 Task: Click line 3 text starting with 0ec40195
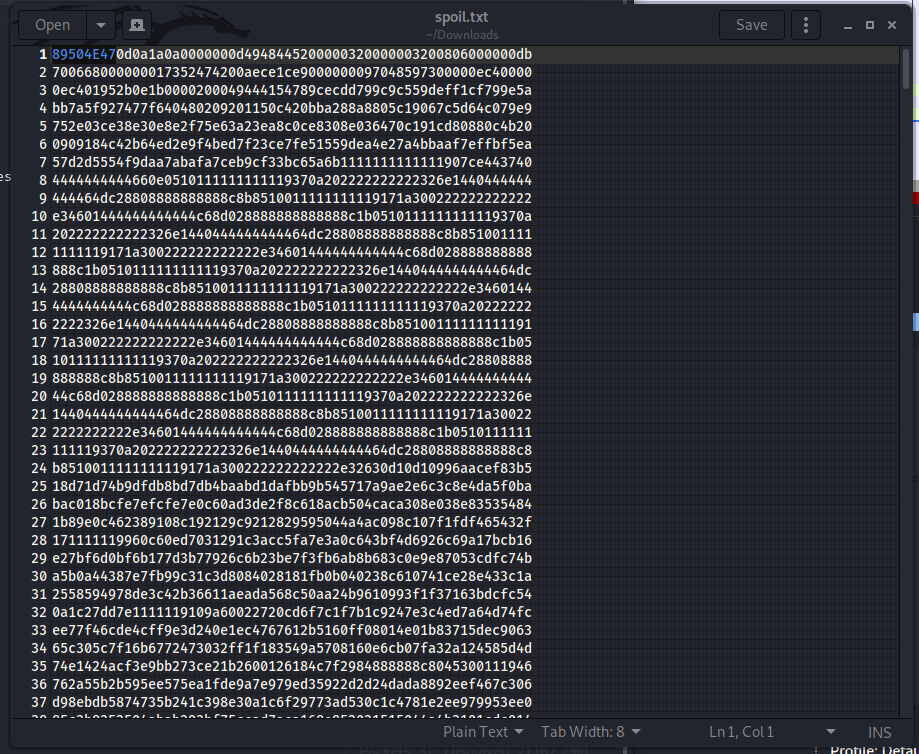[292, 90]
